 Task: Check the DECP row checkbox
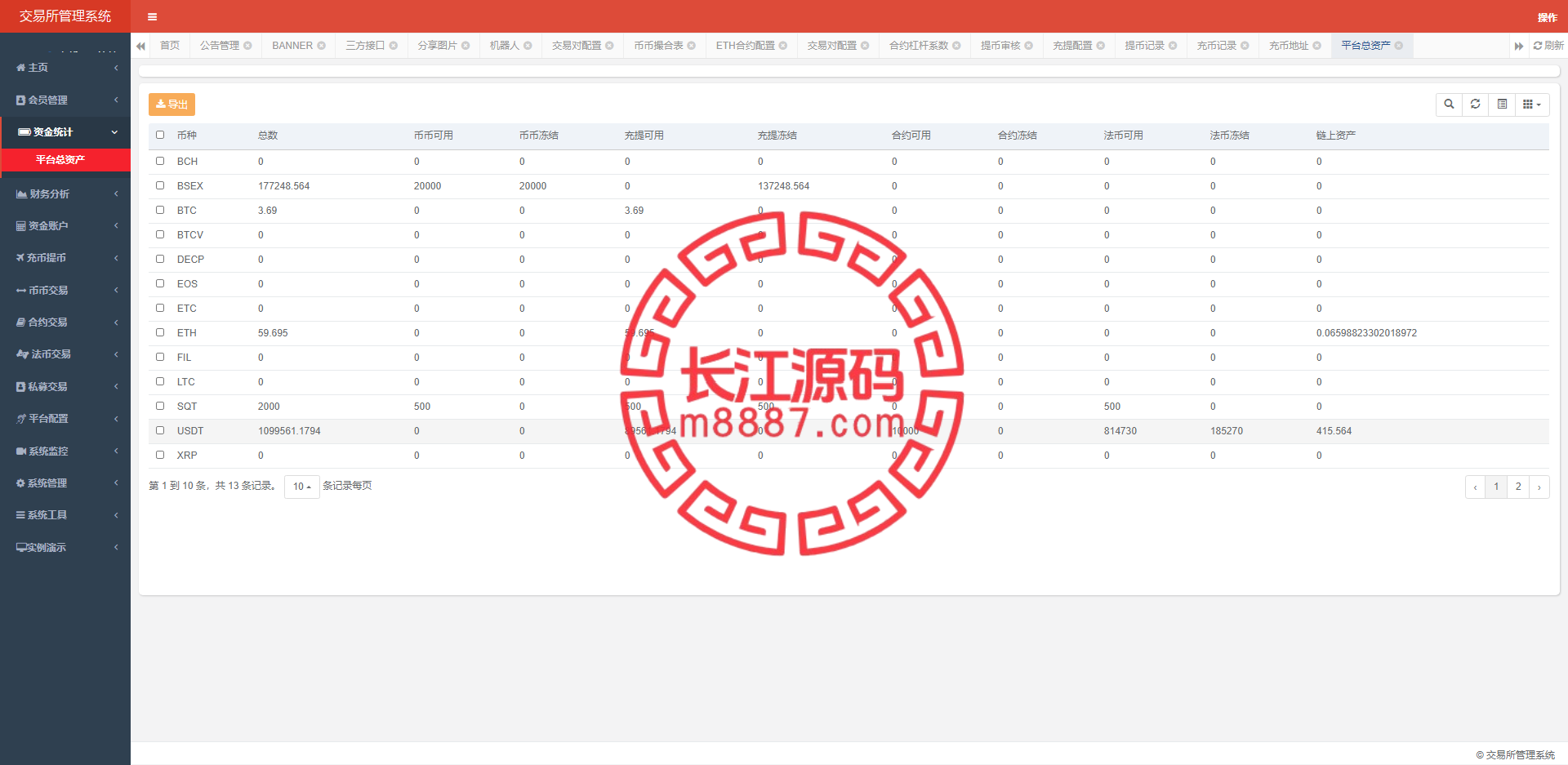pyautogui.click(x=160, y=259)
